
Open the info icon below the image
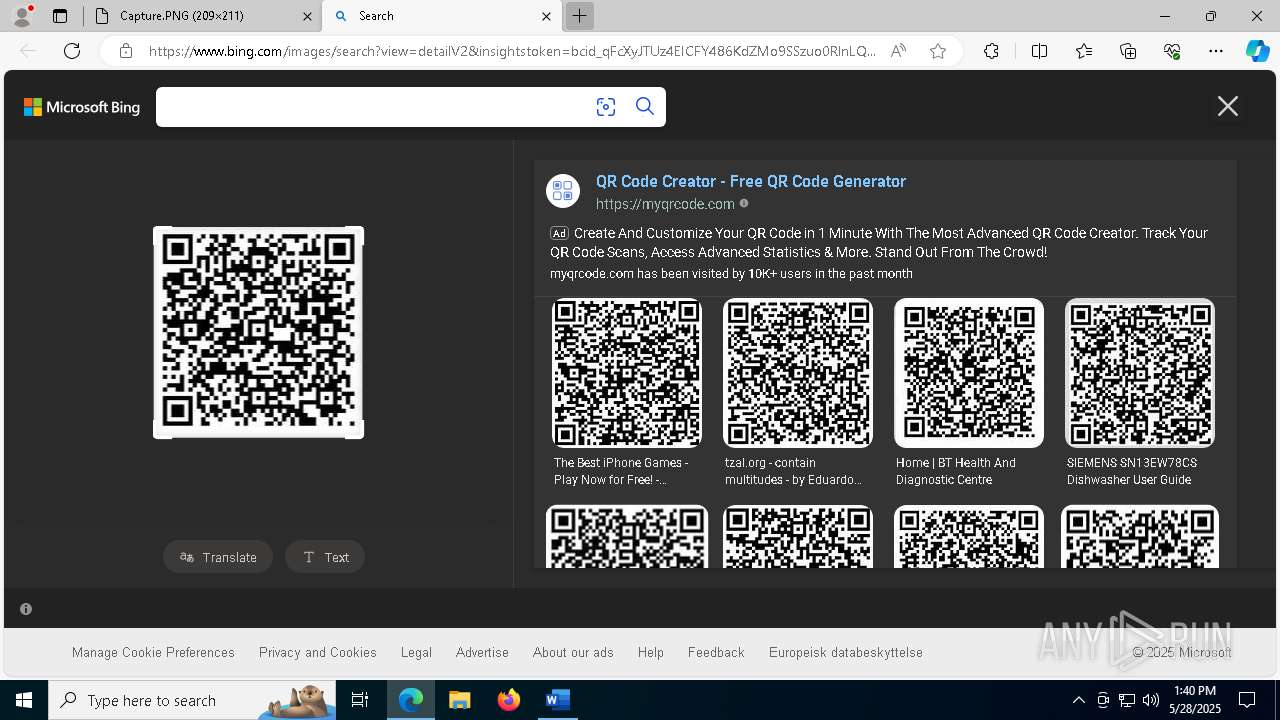26,609
